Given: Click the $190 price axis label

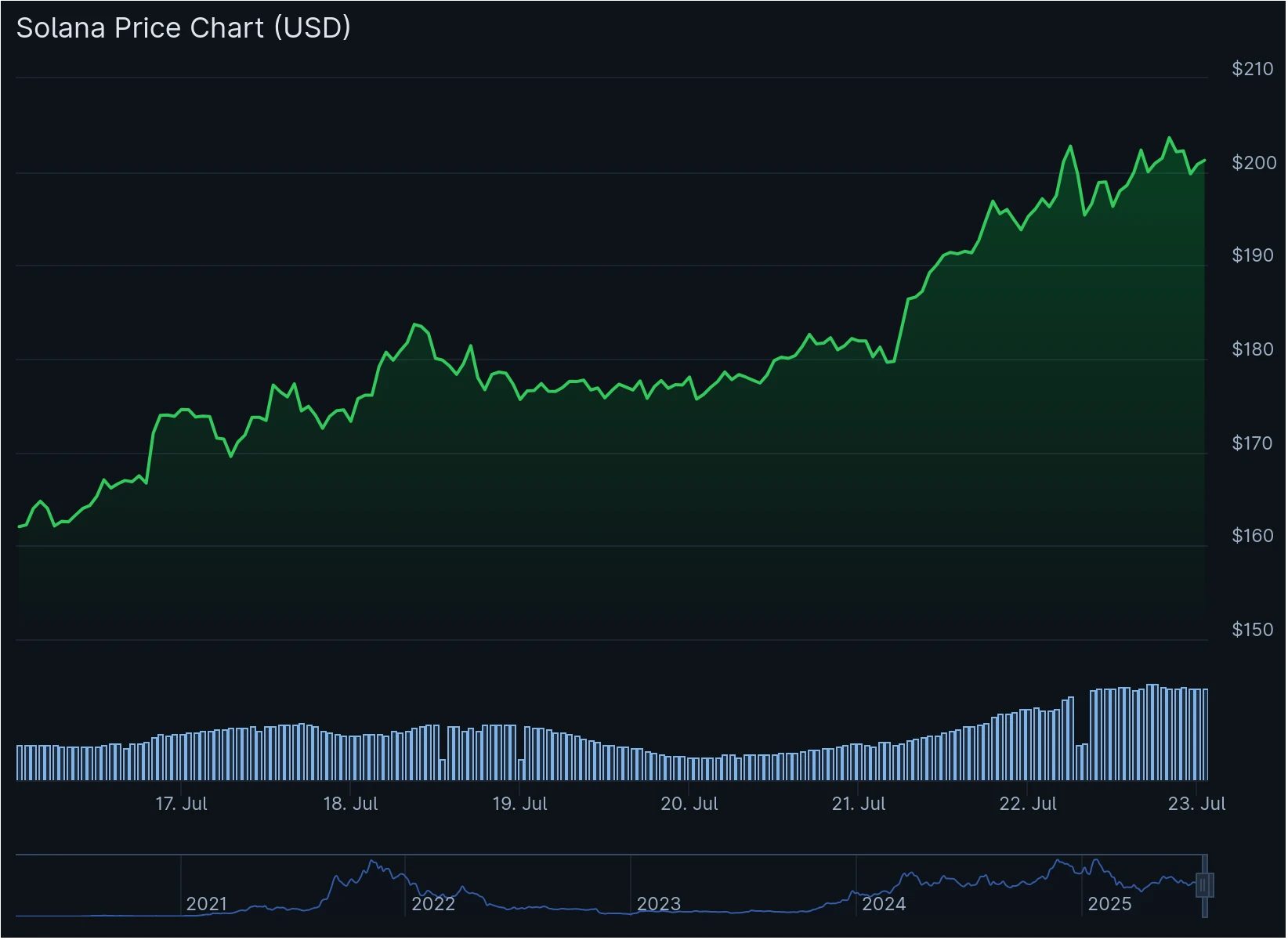Looking at the screenshot, I should pos(1253,255).
